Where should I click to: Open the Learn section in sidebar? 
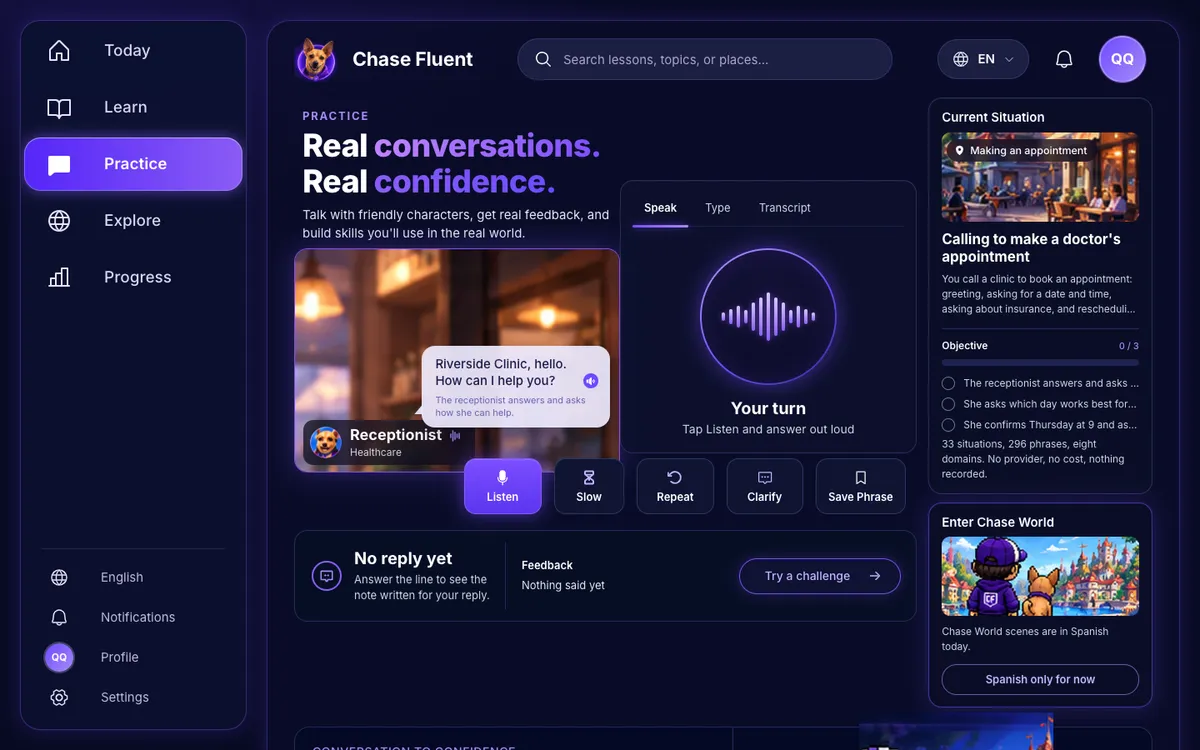pos(133,108)
